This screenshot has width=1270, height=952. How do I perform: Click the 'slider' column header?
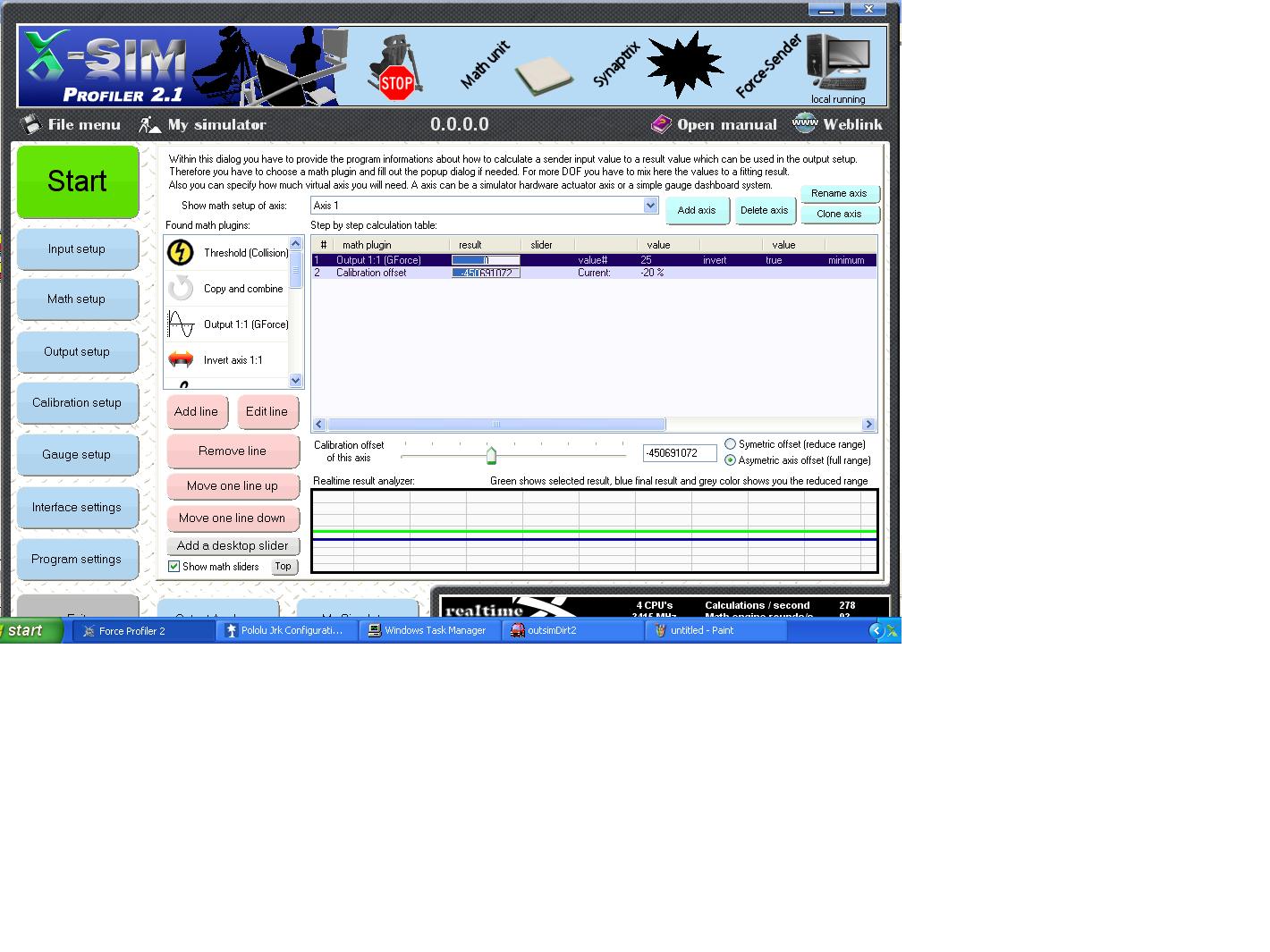(547, 245)
